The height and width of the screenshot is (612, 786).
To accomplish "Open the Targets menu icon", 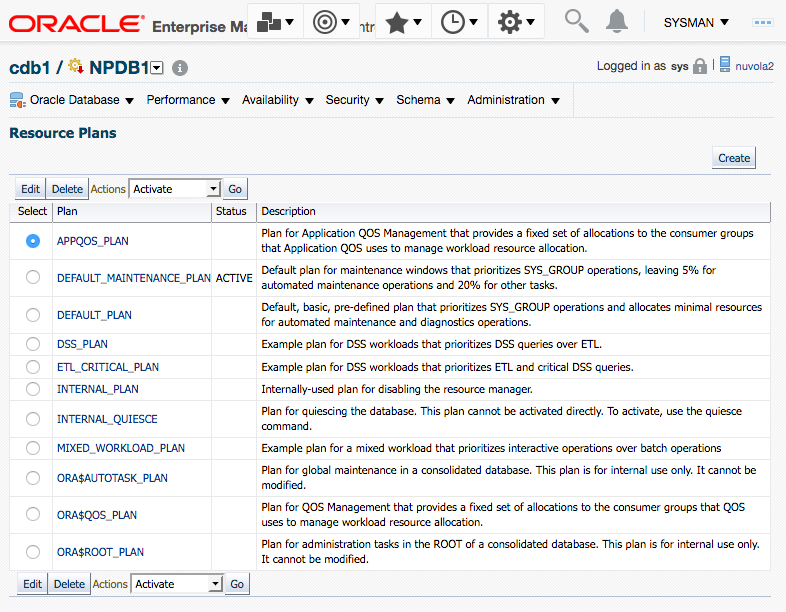I will tap(331, 22).
